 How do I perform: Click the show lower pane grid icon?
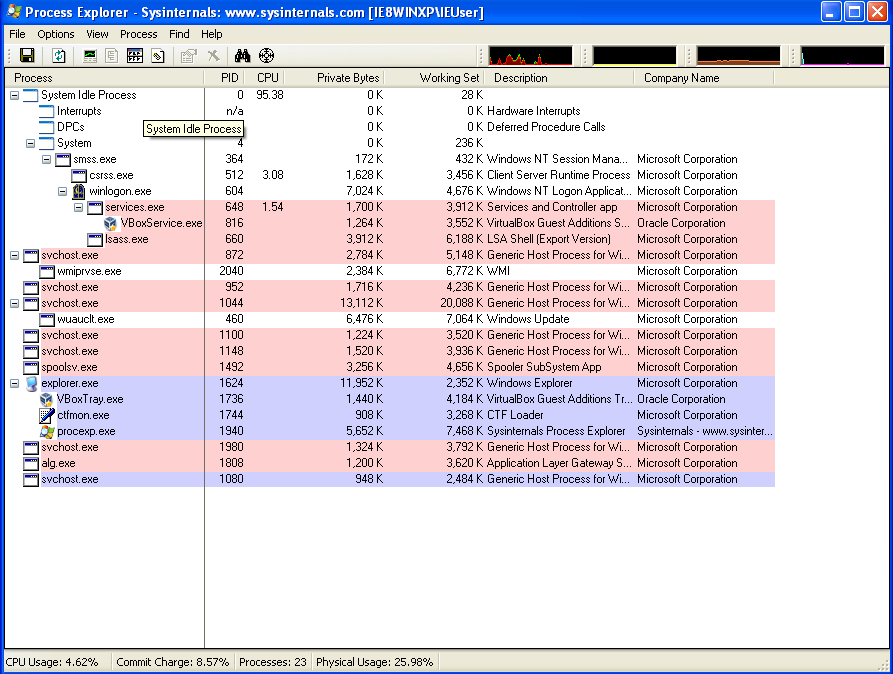(x=135, y=55)
